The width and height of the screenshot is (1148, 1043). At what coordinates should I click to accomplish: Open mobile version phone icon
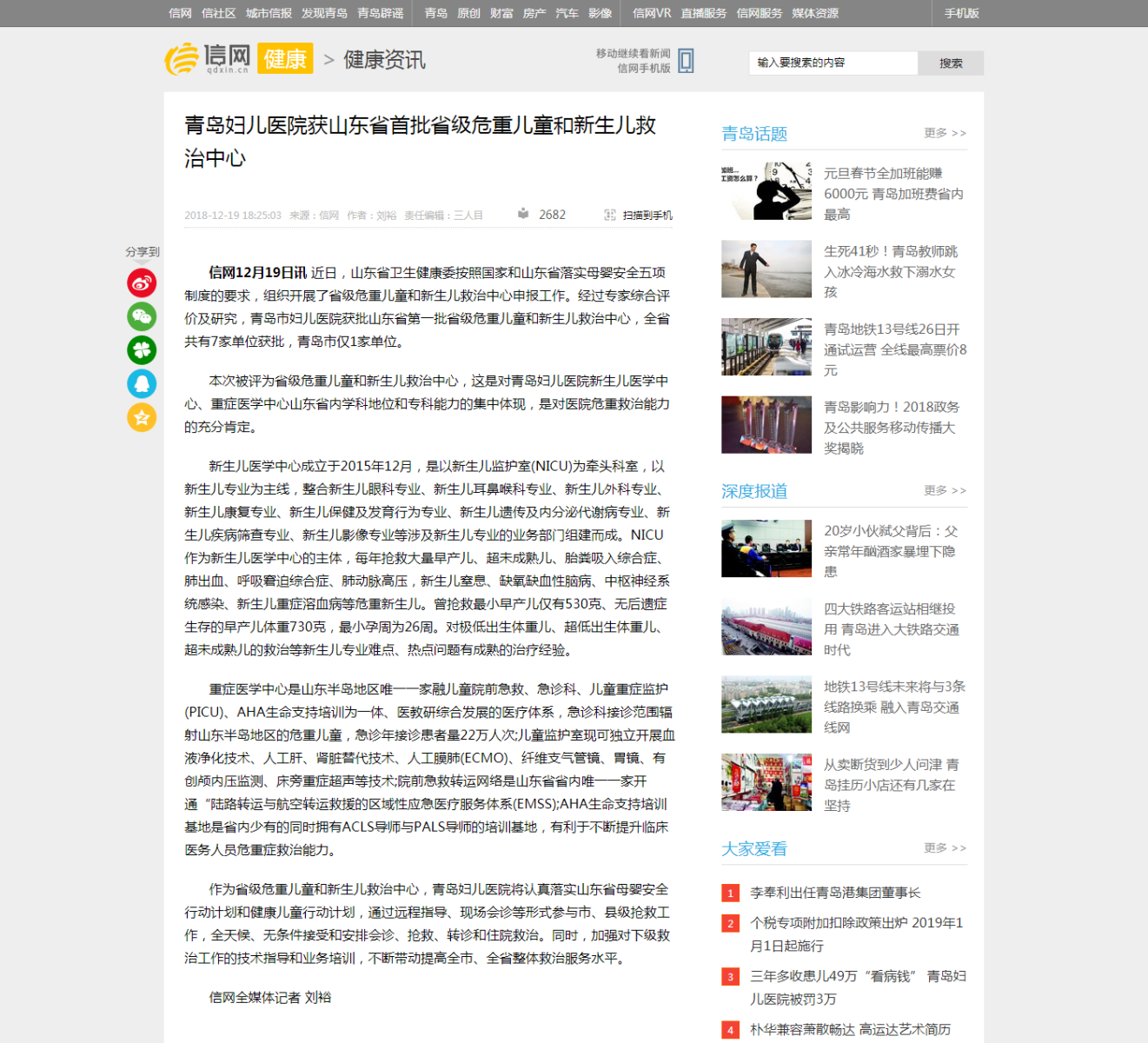[x=686, y=61]
